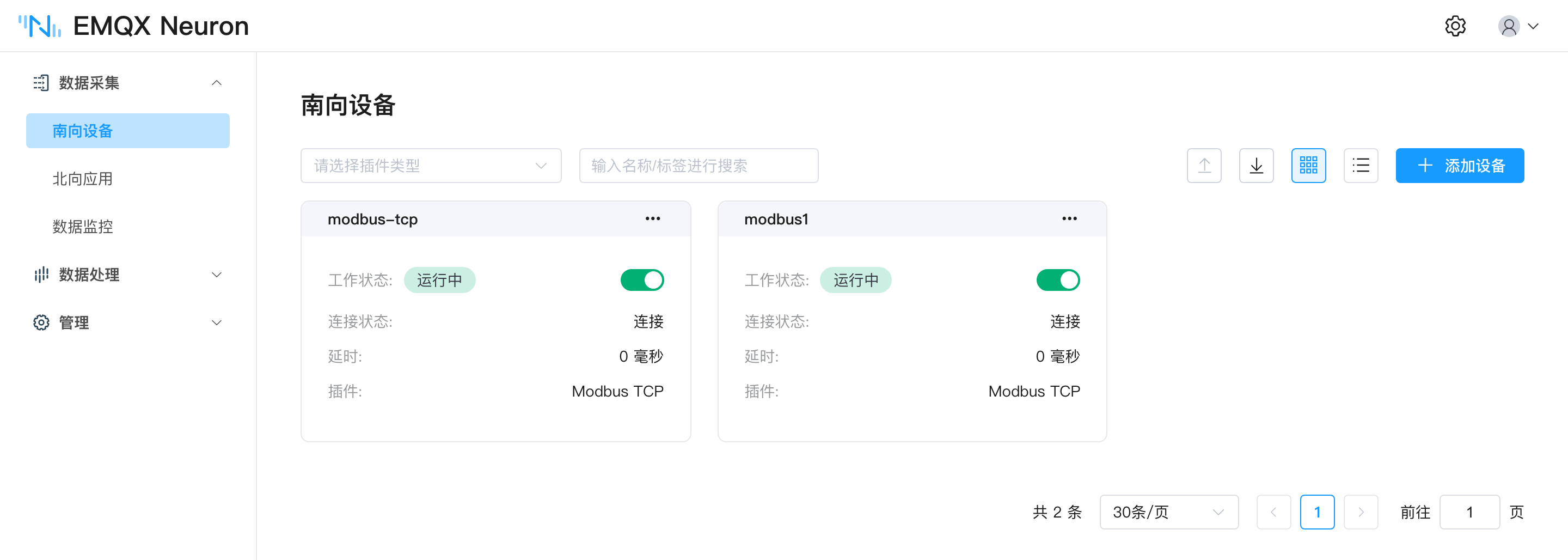
Task: Open more options for modbus-tcp card
Action: tap(653, 219)
